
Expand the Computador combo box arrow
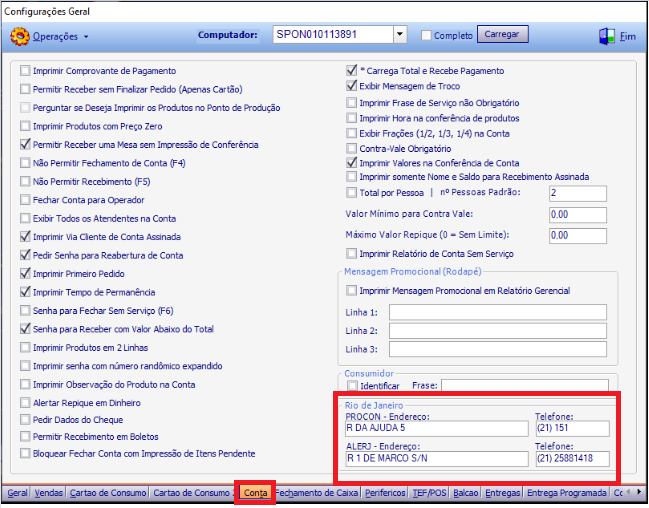coord(400,34)
